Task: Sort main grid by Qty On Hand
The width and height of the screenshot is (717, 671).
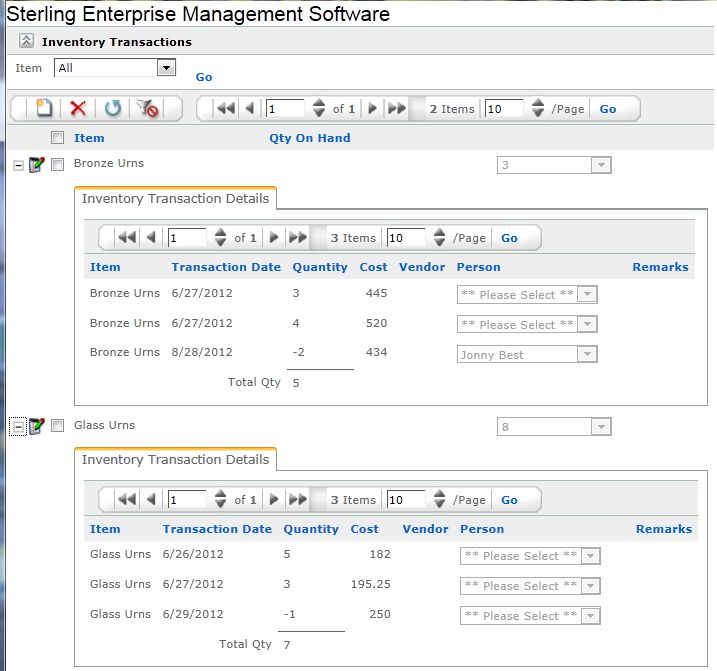Action: coord(310,138)
